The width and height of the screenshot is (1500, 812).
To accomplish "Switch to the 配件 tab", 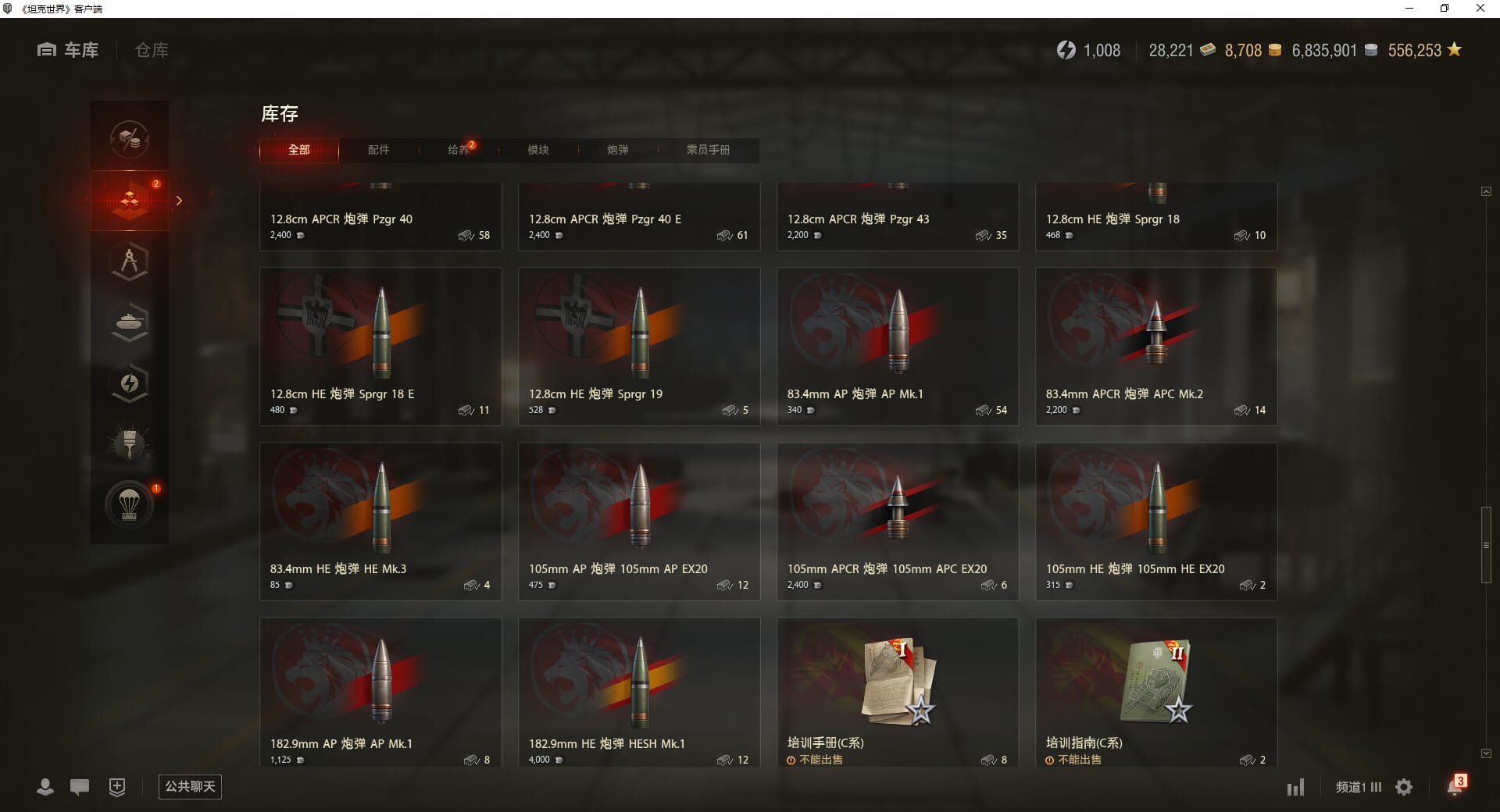I will click(x=378, y=150).
